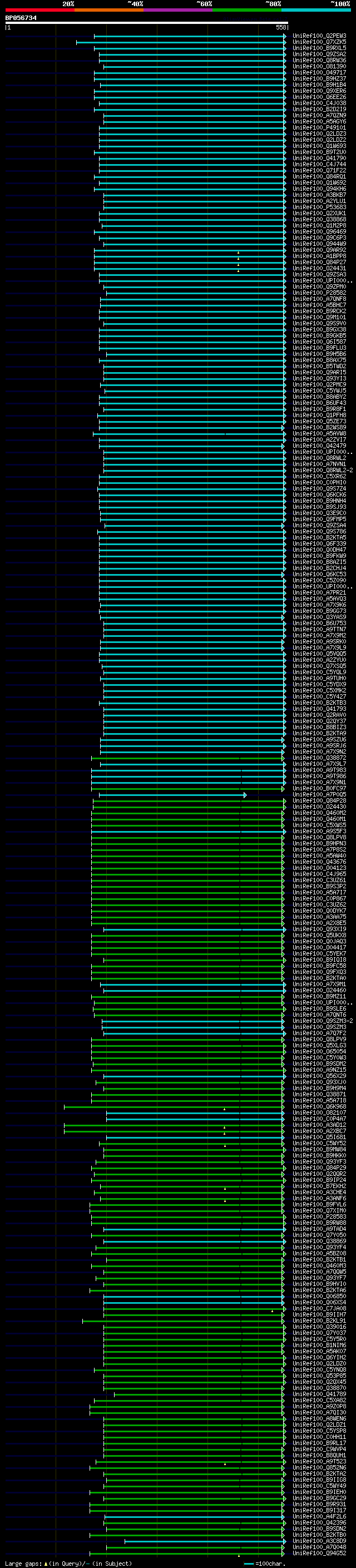Click the cyan alignment bar of A3C8D9

205,1541
